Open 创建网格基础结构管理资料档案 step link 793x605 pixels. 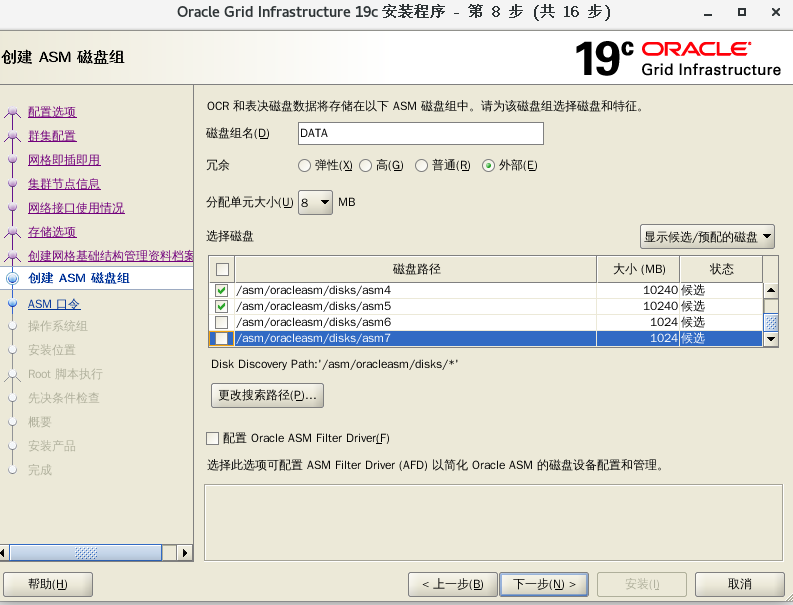(111, 256)
